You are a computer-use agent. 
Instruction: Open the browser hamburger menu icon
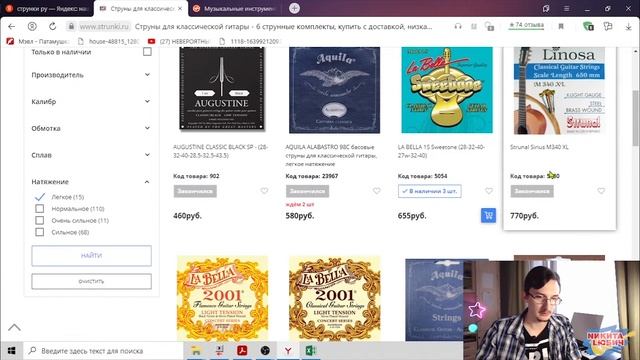(x=567, y=9)
